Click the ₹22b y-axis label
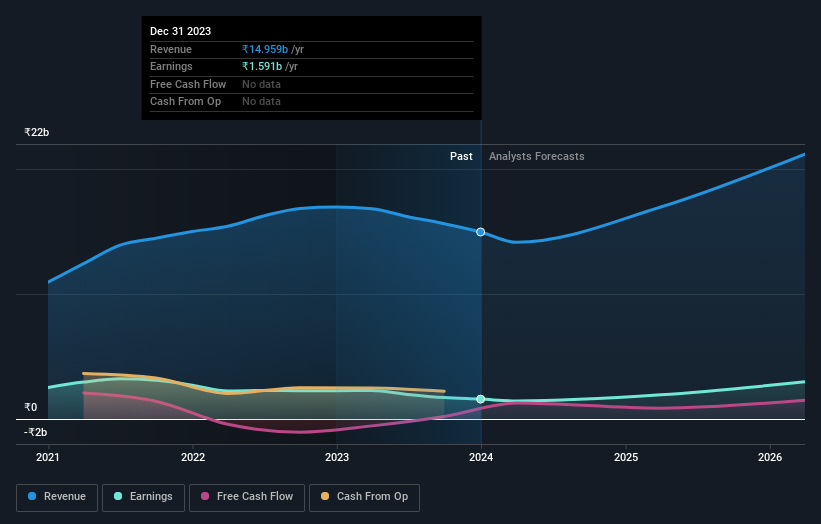Viewport: 821px width, 524px height. pyautogui.click(x=37, y=132)
